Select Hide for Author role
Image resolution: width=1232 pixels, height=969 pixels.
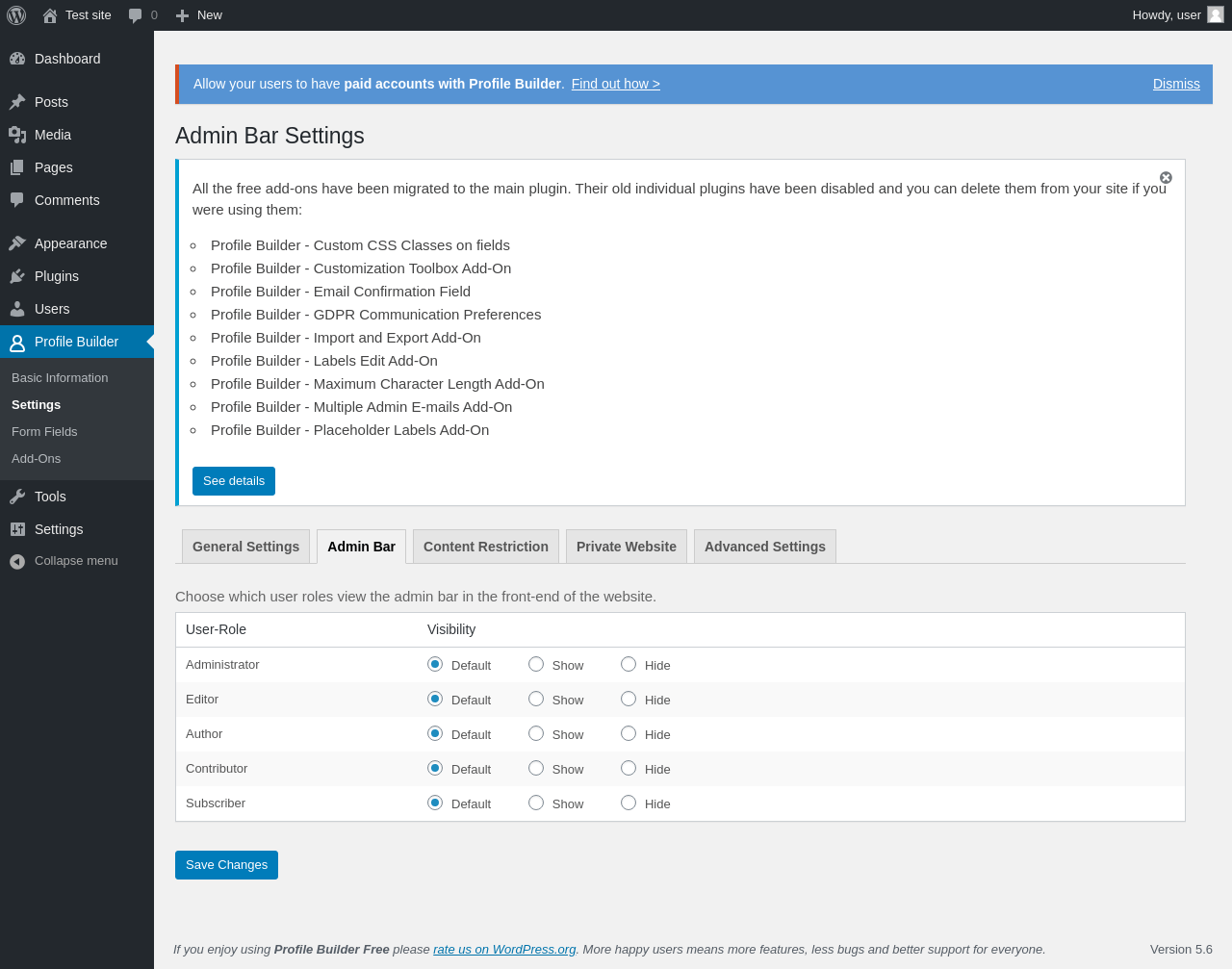[629, 733]
